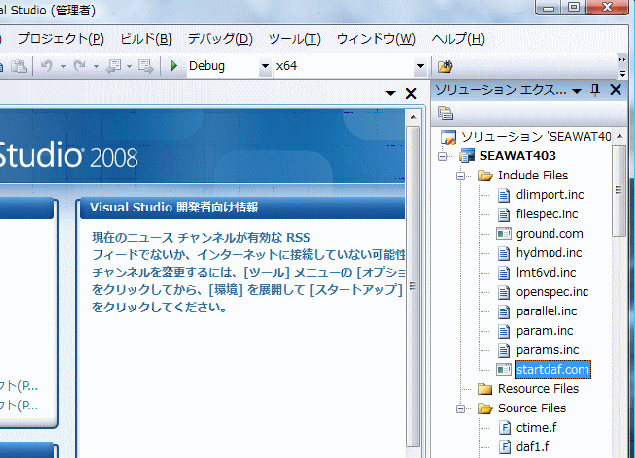Open the x64 platform dropdown
The height and width of the screenshot is (458, 635).
421,66
